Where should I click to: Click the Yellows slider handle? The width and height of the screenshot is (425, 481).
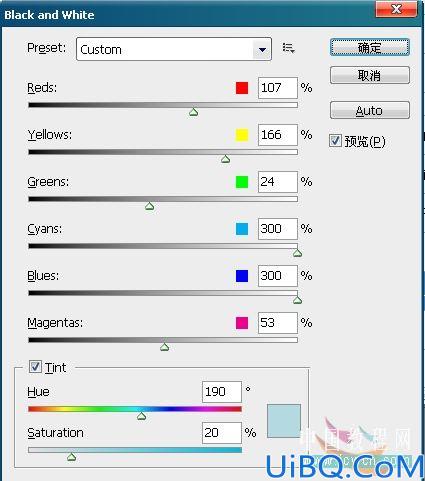pos(226,159)
